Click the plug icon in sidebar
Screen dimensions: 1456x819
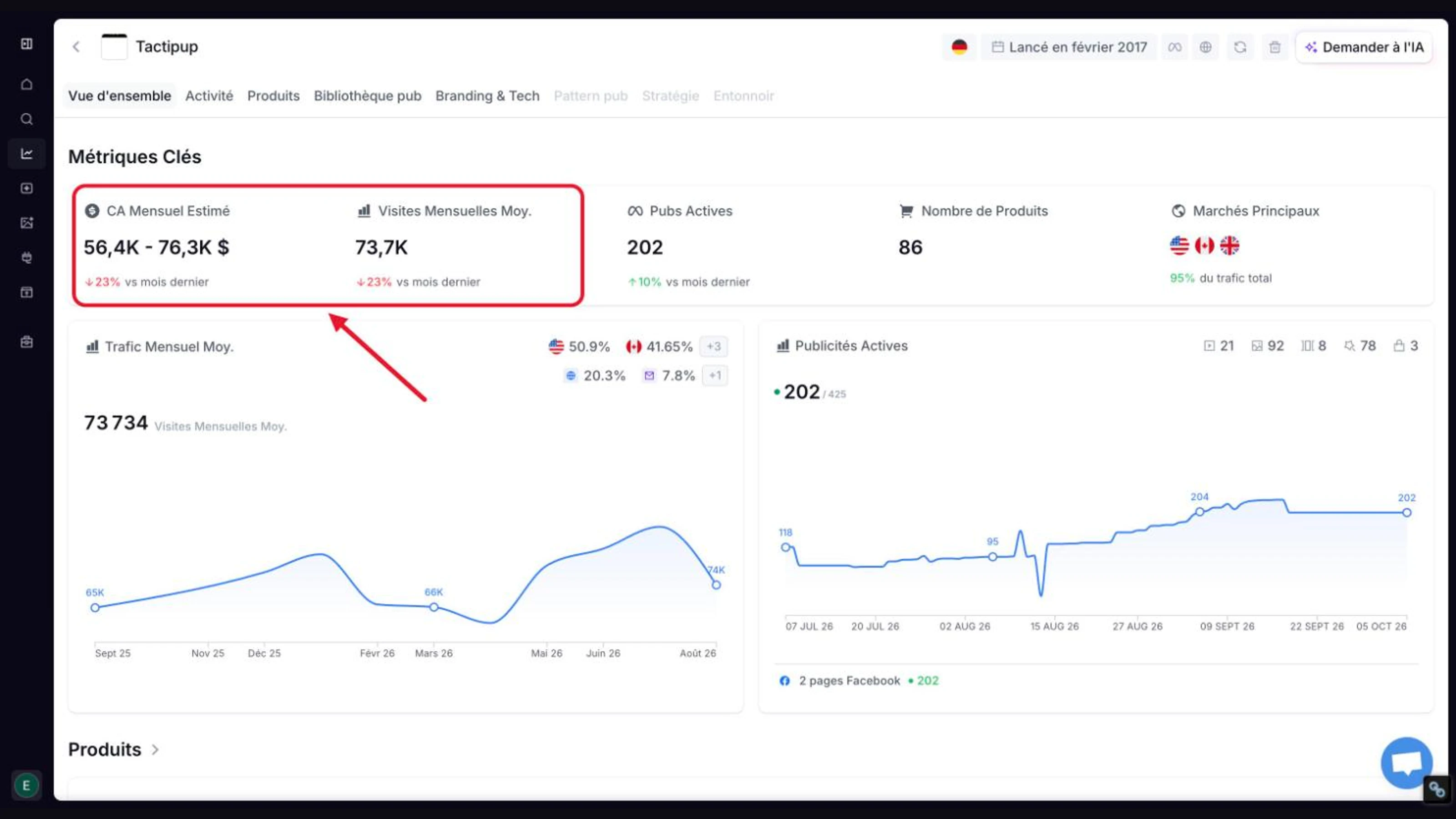coord(26,258)
